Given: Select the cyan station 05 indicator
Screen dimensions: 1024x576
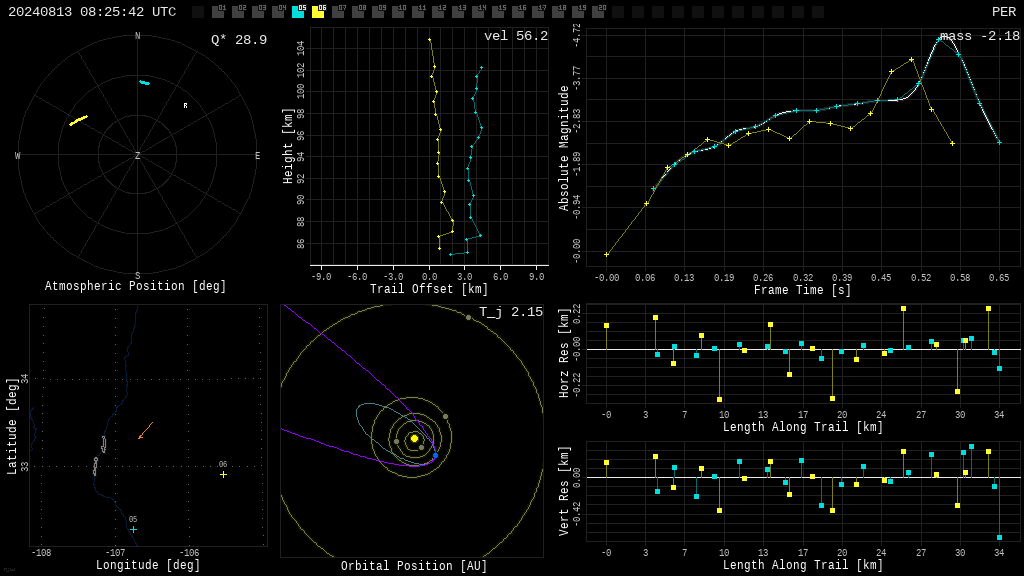Looking at the screenshot, I should pos(298,12).
